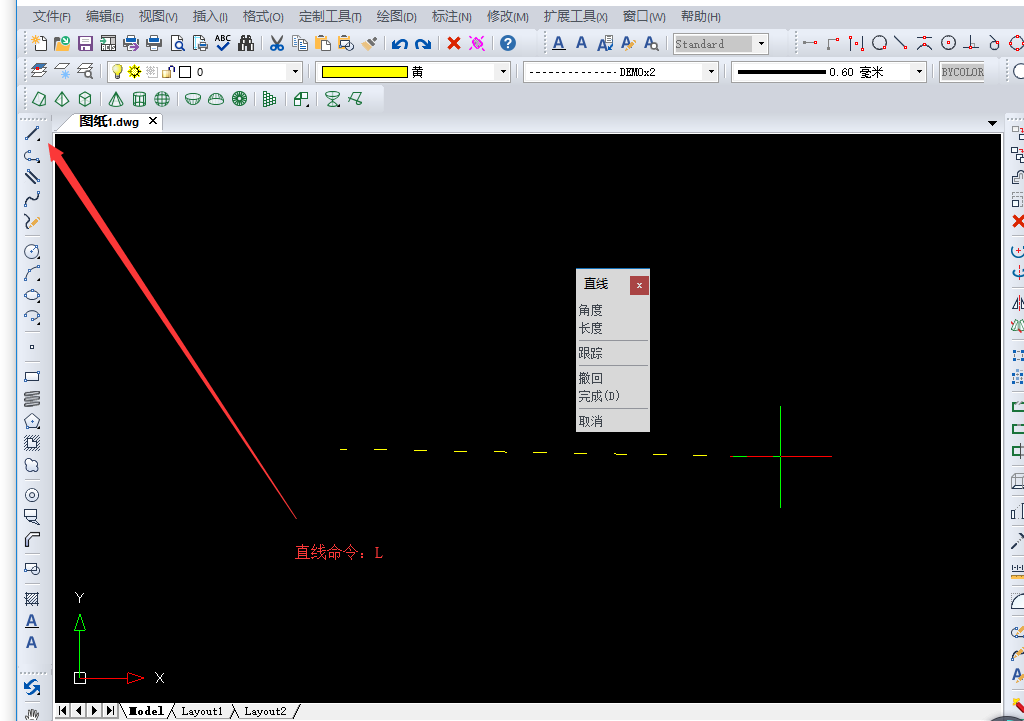Select the Donut tool
The width and height of the screenshot is (1024, 721).
[32, 495]
